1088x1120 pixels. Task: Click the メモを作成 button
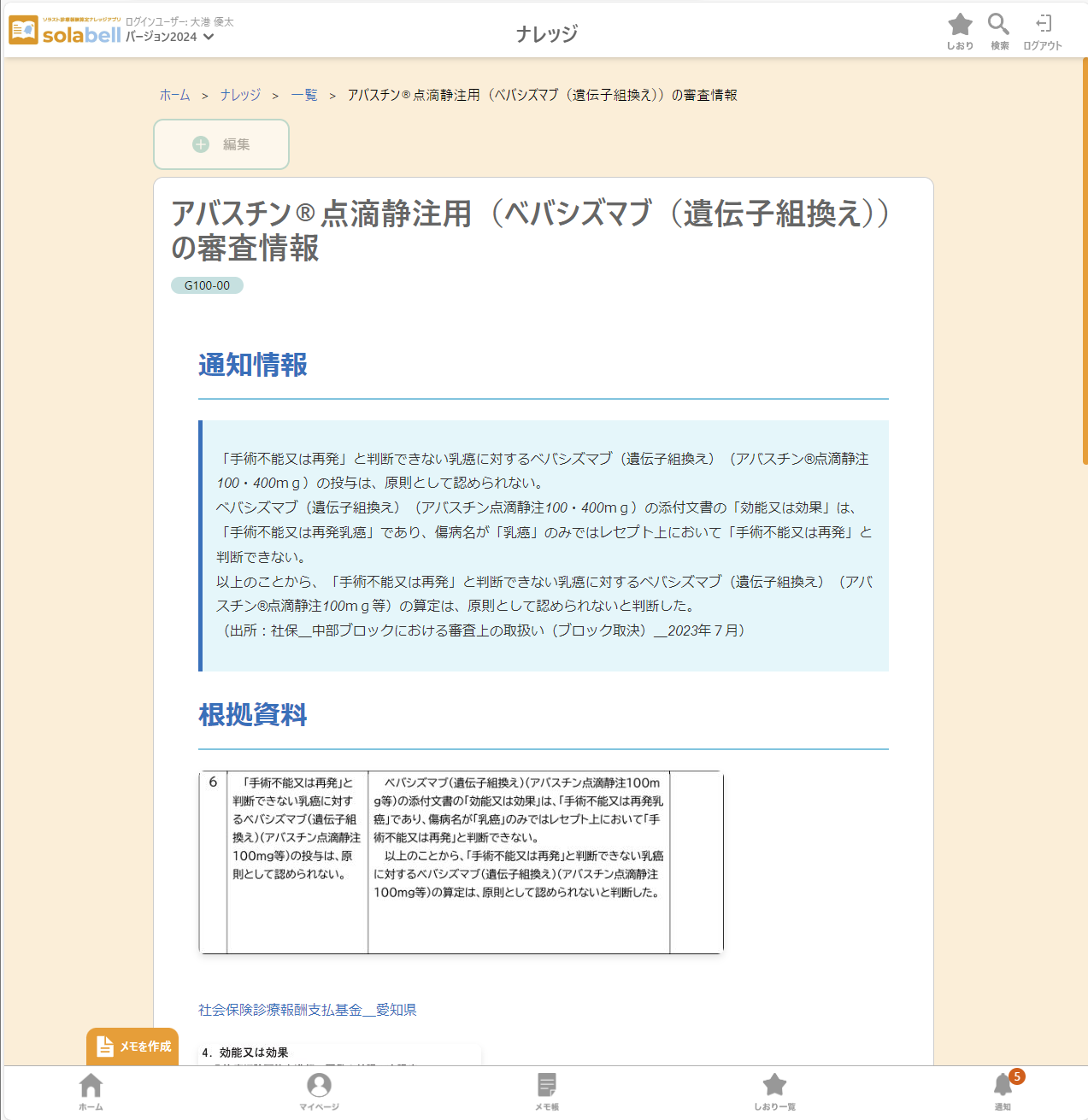click(132, 1047)
